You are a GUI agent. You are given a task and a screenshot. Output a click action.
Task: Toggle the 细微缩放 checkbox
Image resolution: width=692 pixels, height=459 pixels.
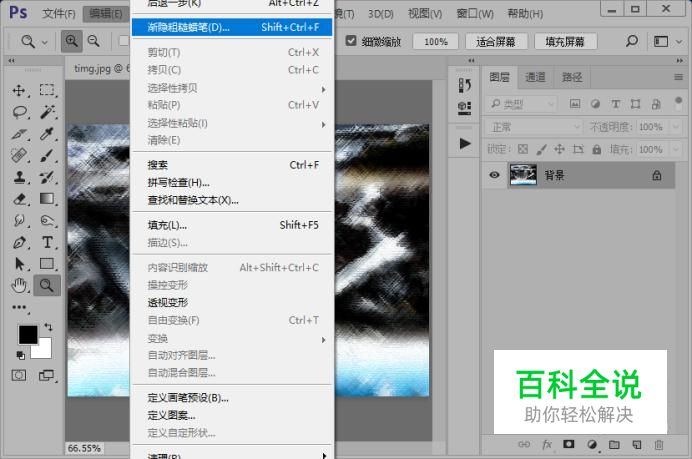[x=351, y=41]
